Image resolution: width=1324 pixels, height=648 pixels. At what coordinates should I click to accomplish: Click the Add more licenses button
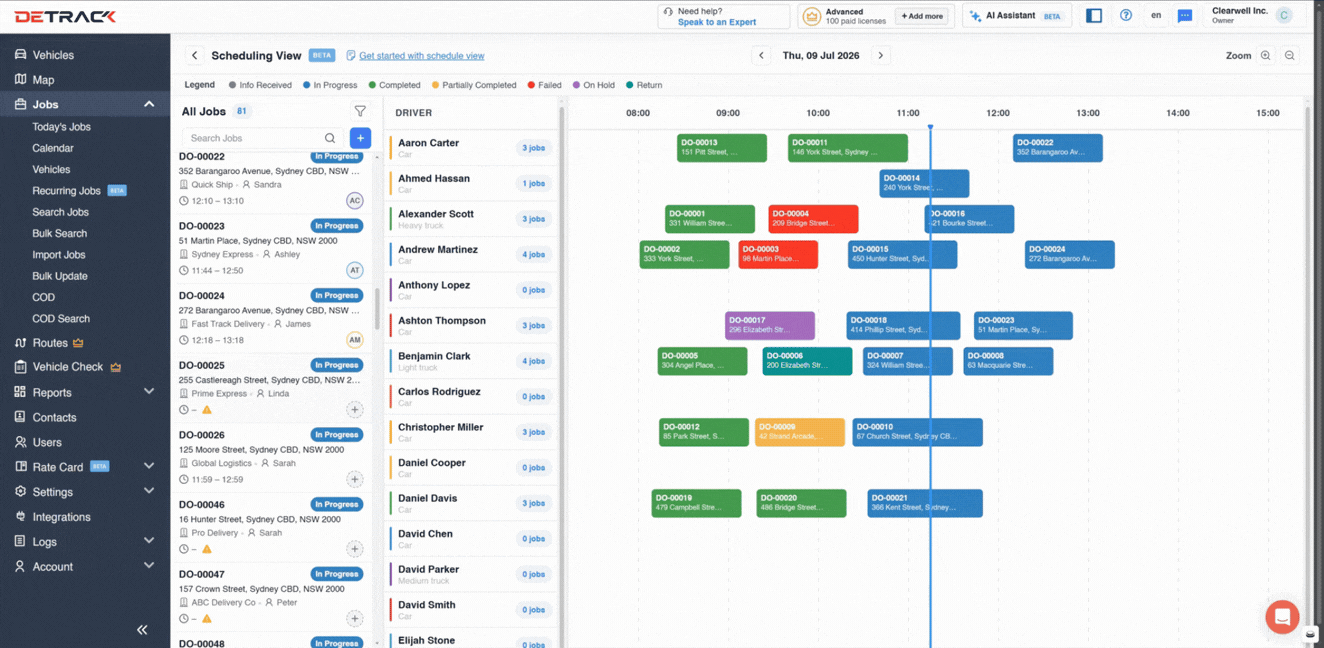click(x=921, y=16)
